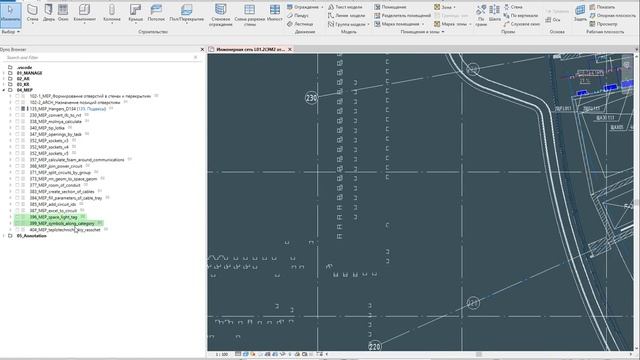The image size is (640, 360).
Task: Choose the Крыша (Roof) tool
Action: pos(136,13)
